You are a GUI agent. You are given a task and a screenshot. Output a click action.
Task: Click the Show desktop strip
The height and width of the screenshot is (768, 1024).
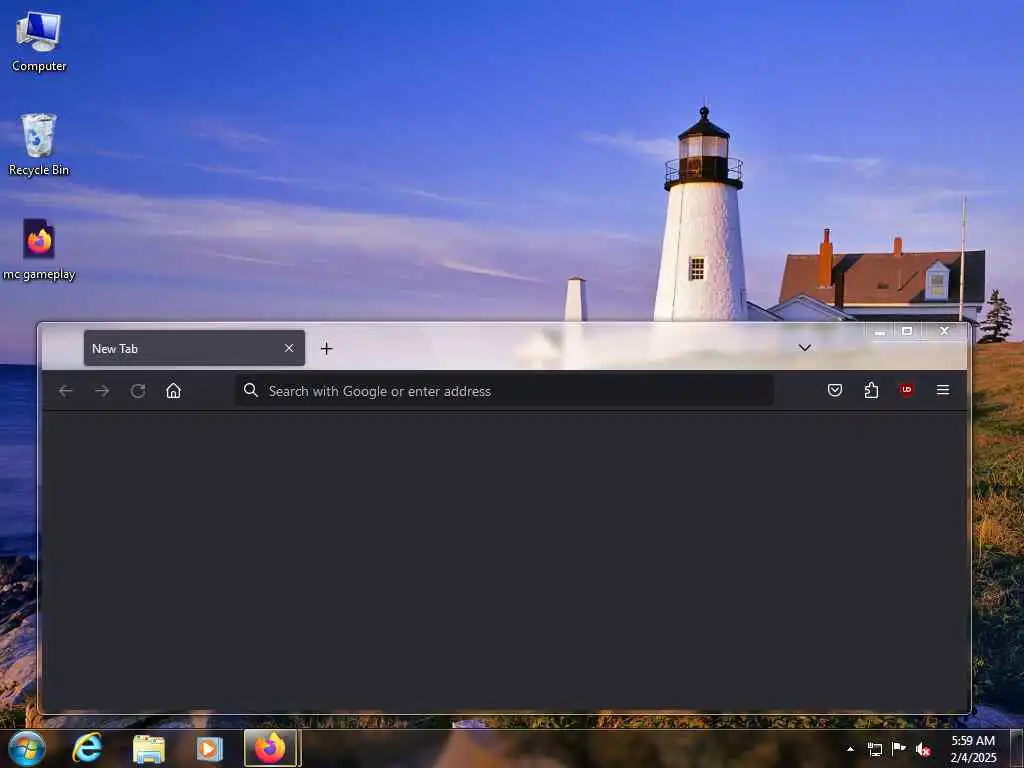coord(1017,748)
